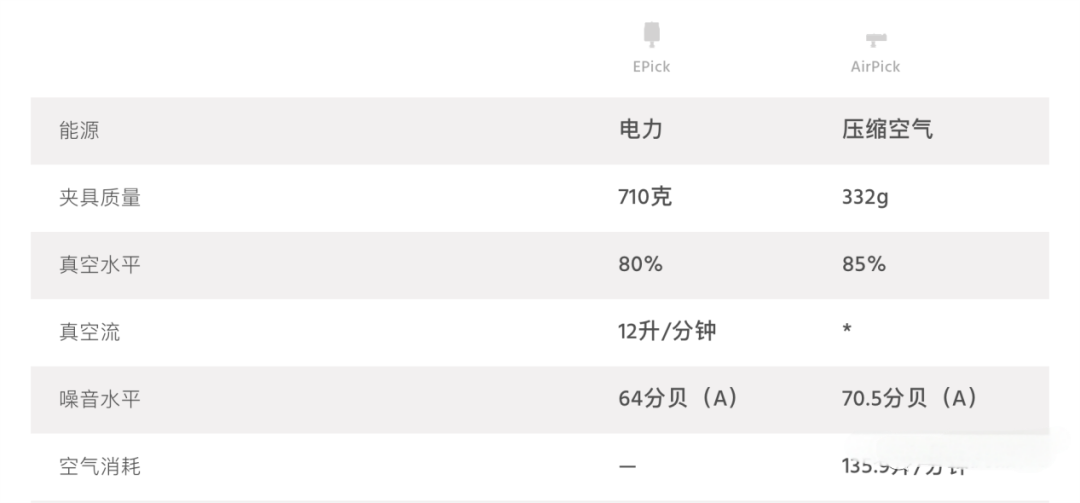Select the 电力 energy value
This screenshot has height=503, width=1080.
pyautogui.click(x=641, y=130)
